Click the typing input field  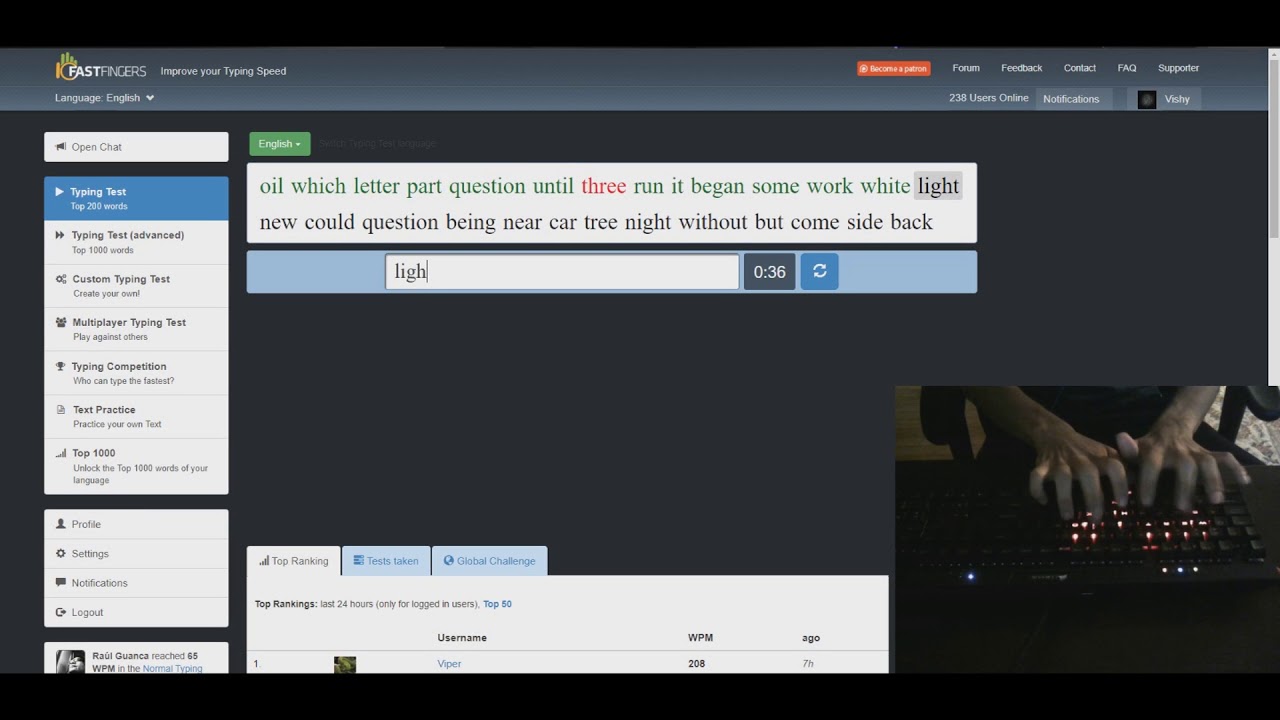pos(562,272)
